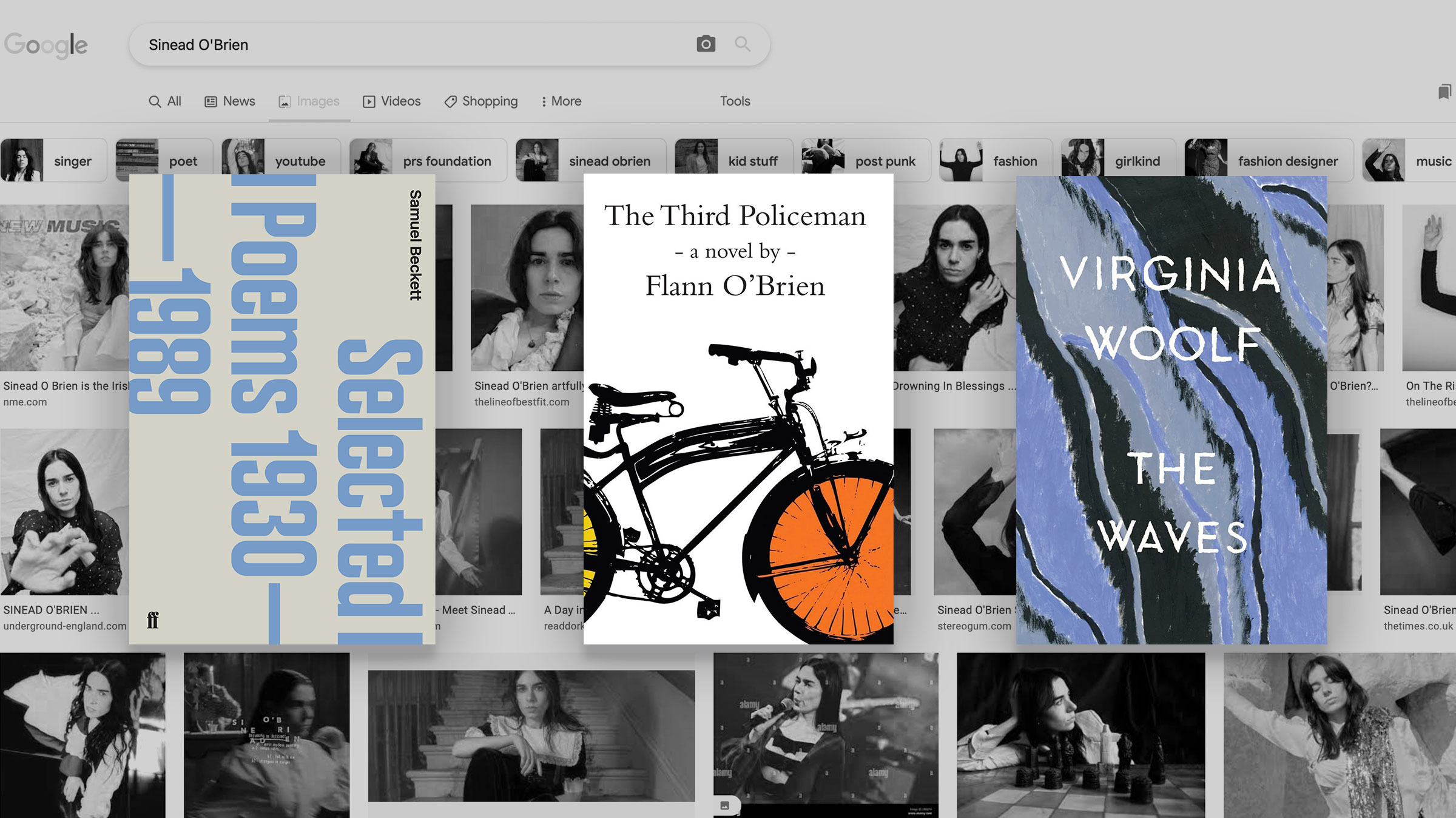Open the Videos tab
Image resolution: width=1456 pixels, height=818 pixels.
tap(392, 101)
